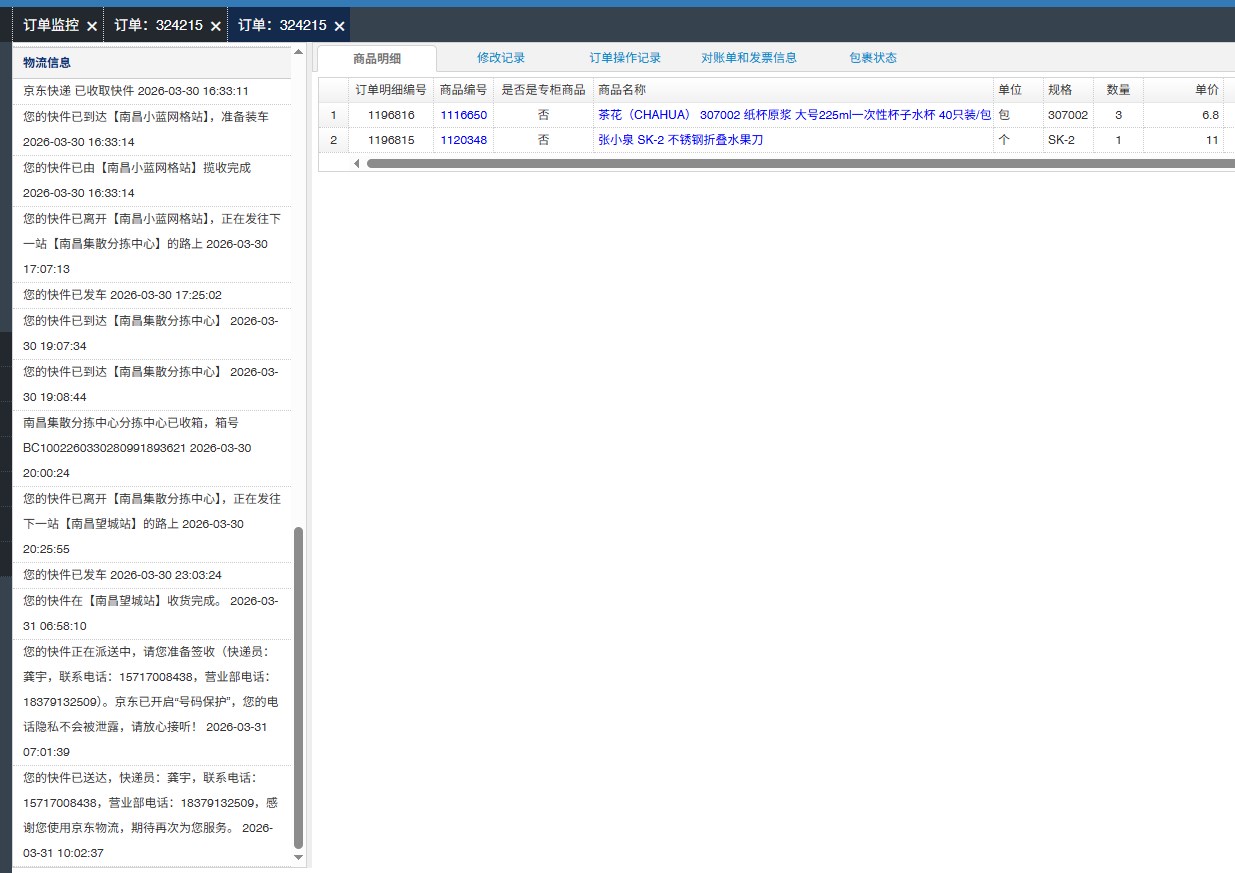
Task: Open the 订单操作记录 tab
Action: (x=624, y=58)
